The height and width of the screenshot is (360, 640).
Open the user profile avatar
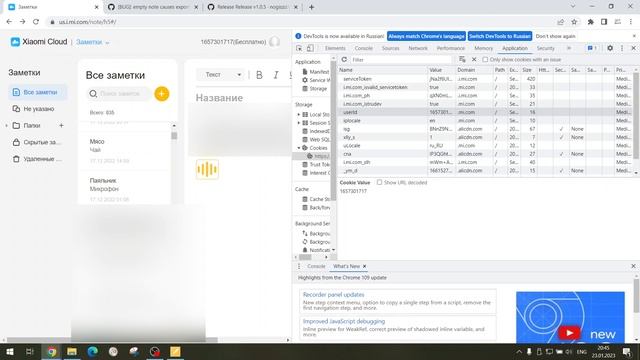coord(274,42)
